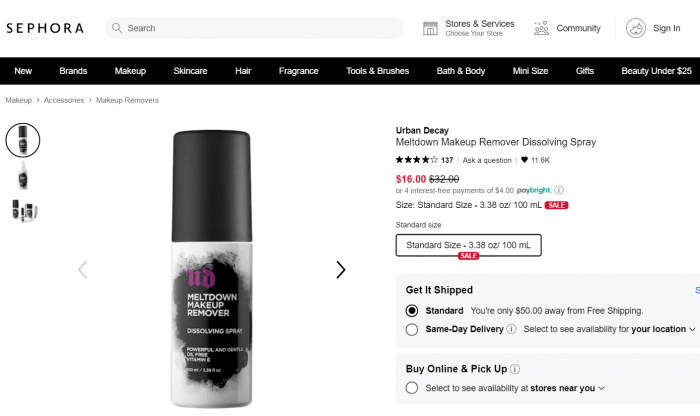This screenshot has width=700, height=416.
Task: Open the Stores & Services store icon
Action: pos(431,28)
